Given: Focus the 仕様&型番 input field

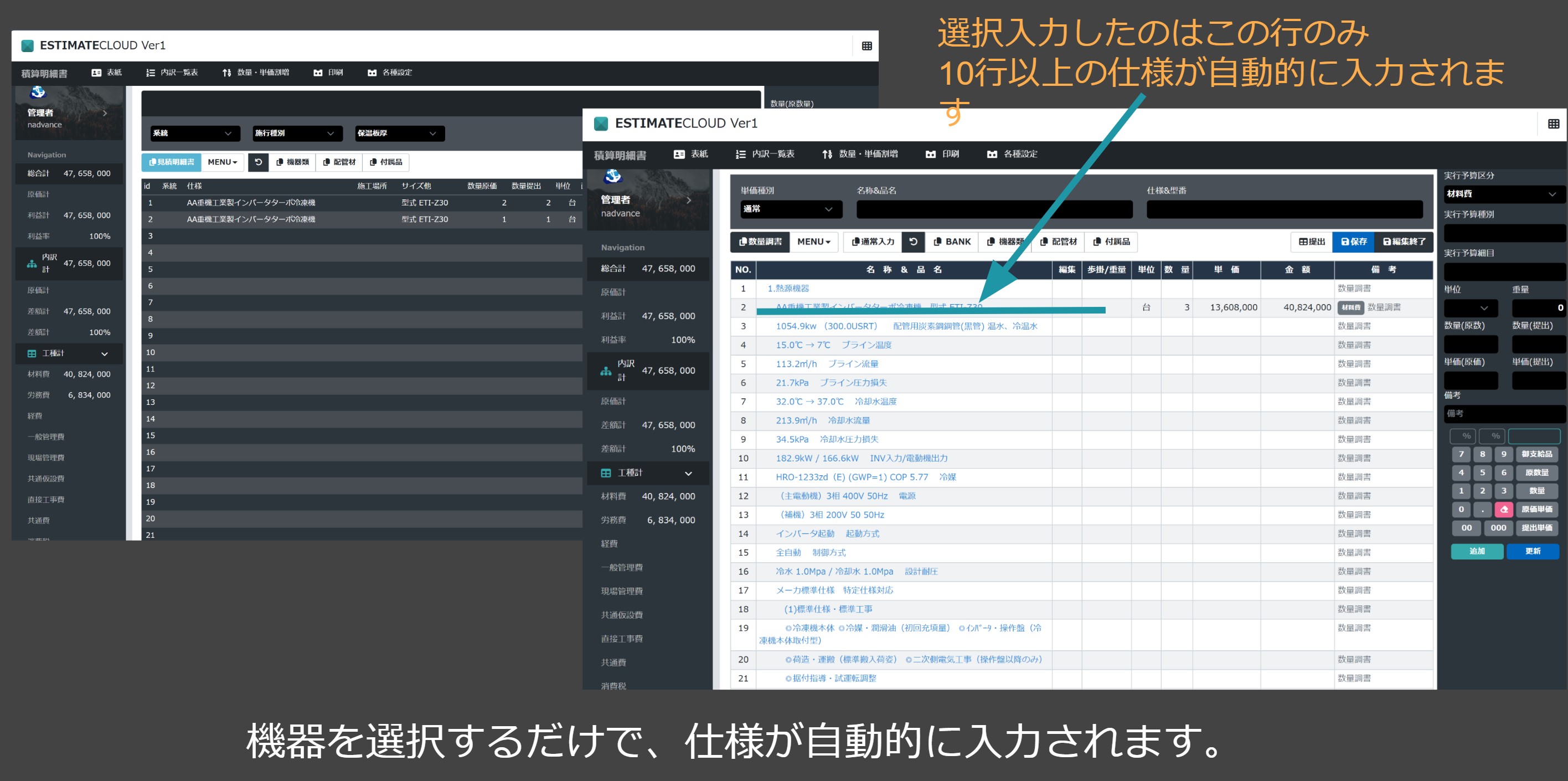Looking at the screenshot, I should 1285,209.
